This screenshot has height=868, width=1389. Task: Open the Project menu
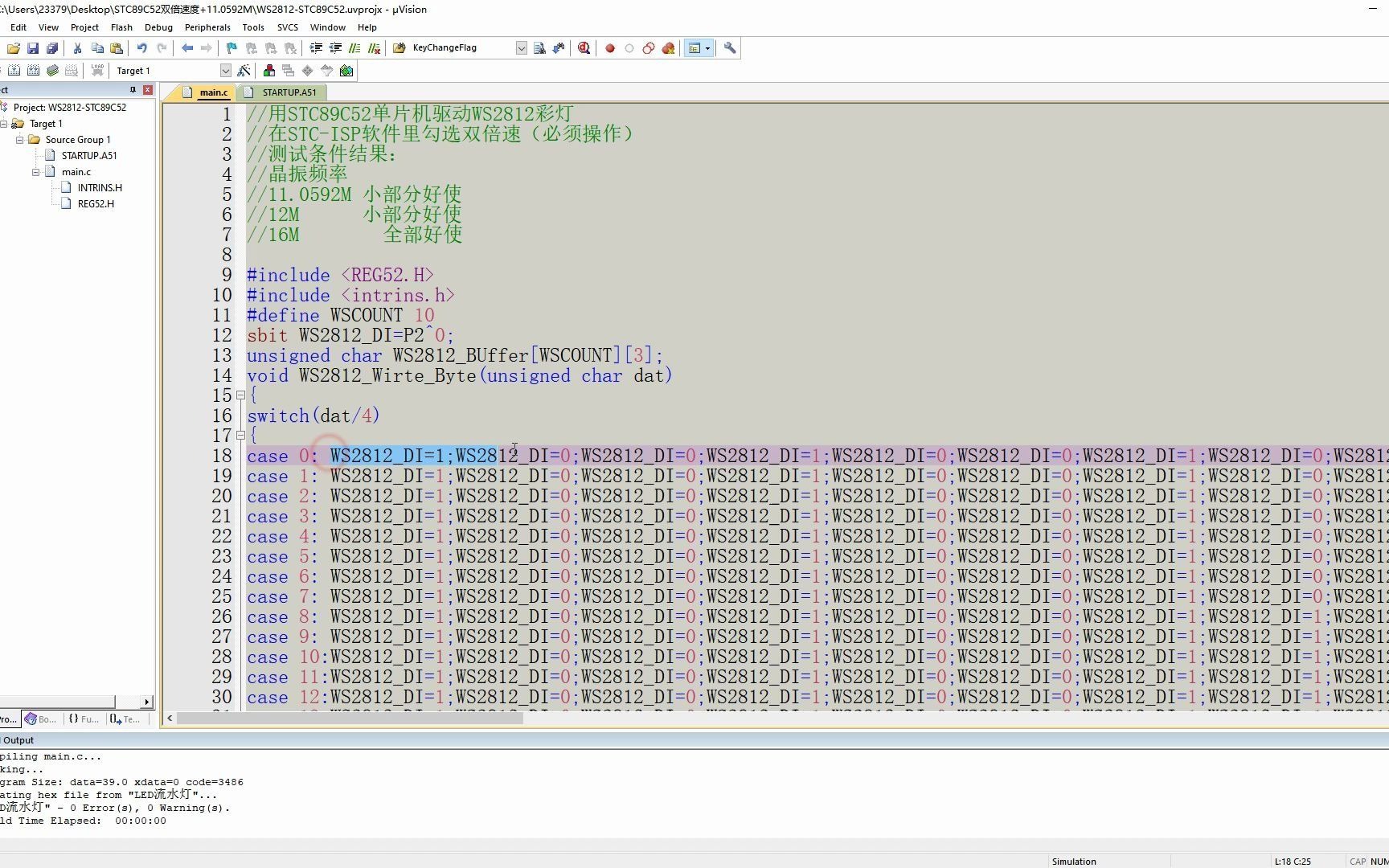tap(84, 27)
